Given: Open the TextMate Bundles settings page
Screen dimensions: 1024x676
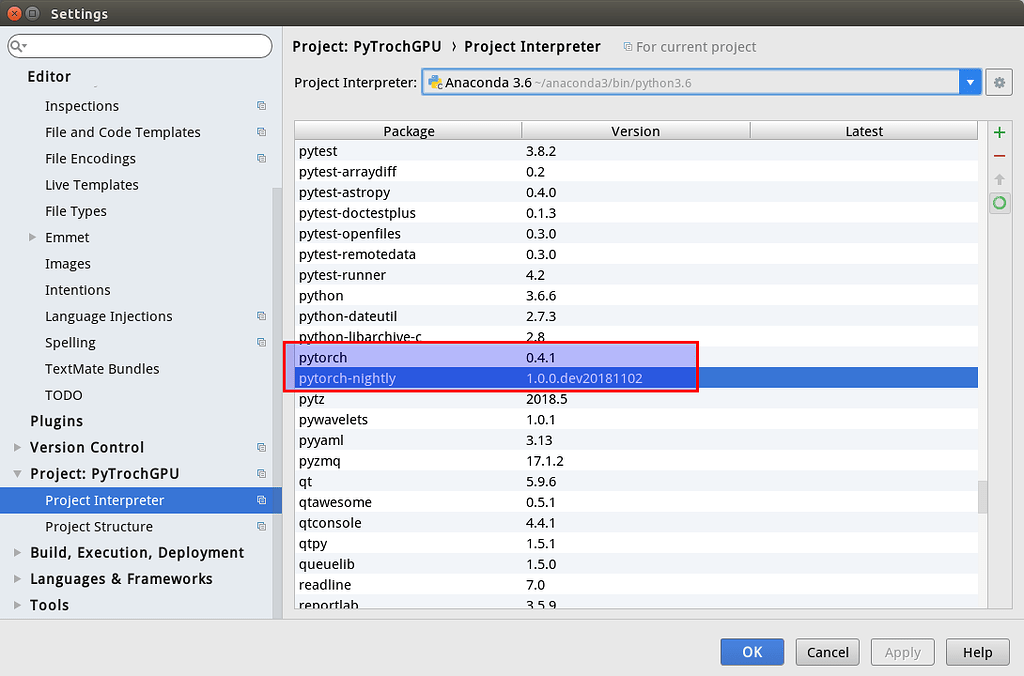Looking at the screenshot, I should 103,368.
